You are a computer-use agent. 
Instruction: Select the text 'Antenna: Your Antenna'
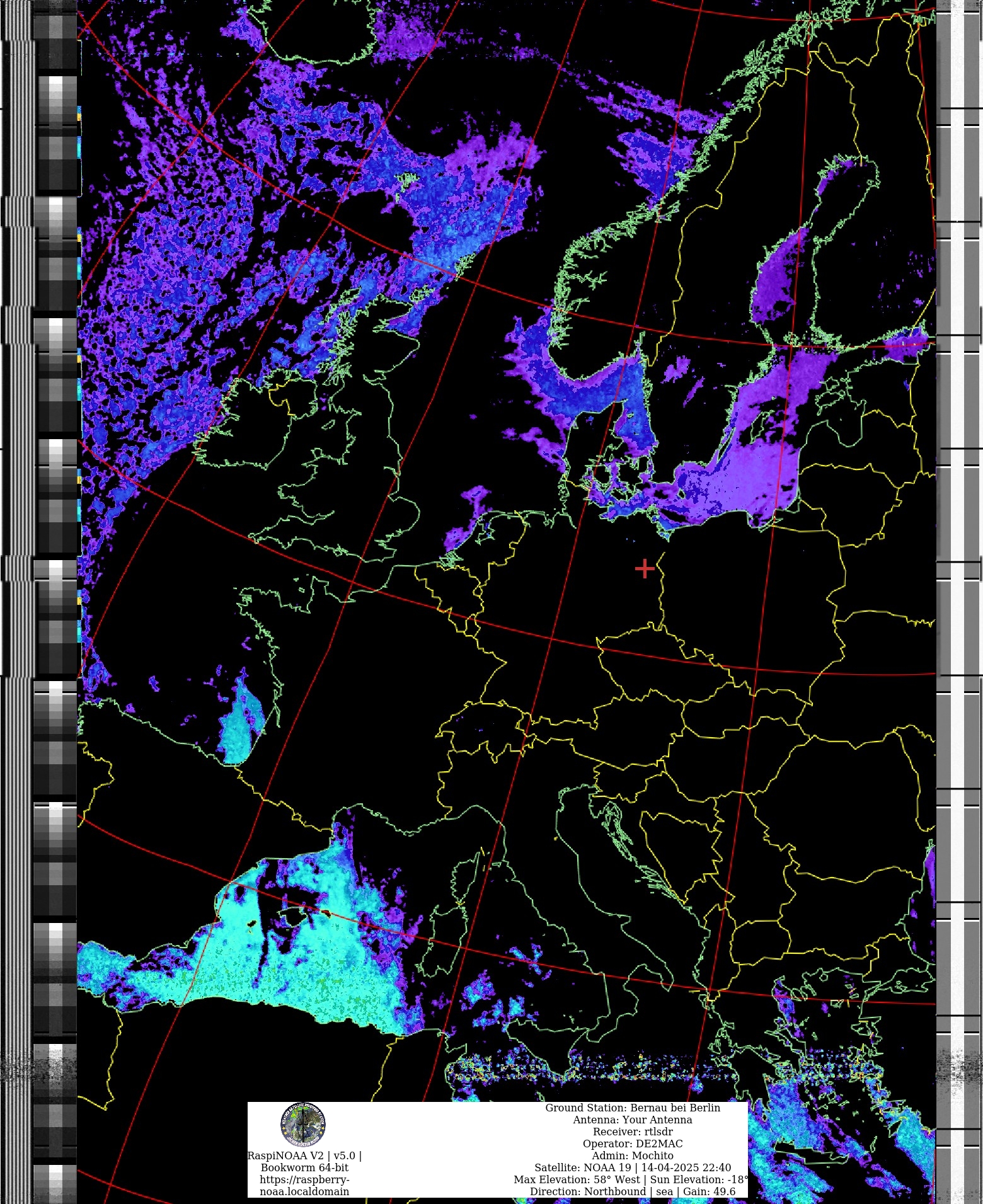coord(632,1120)
